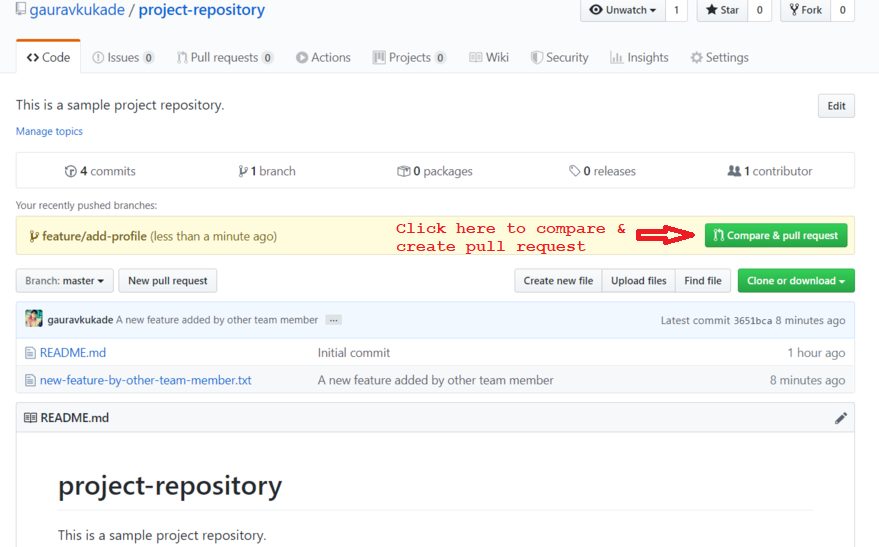Screen dimensions: 879x547
Task: Click the forks count next to Fork
Action: (x=842, y=10)
